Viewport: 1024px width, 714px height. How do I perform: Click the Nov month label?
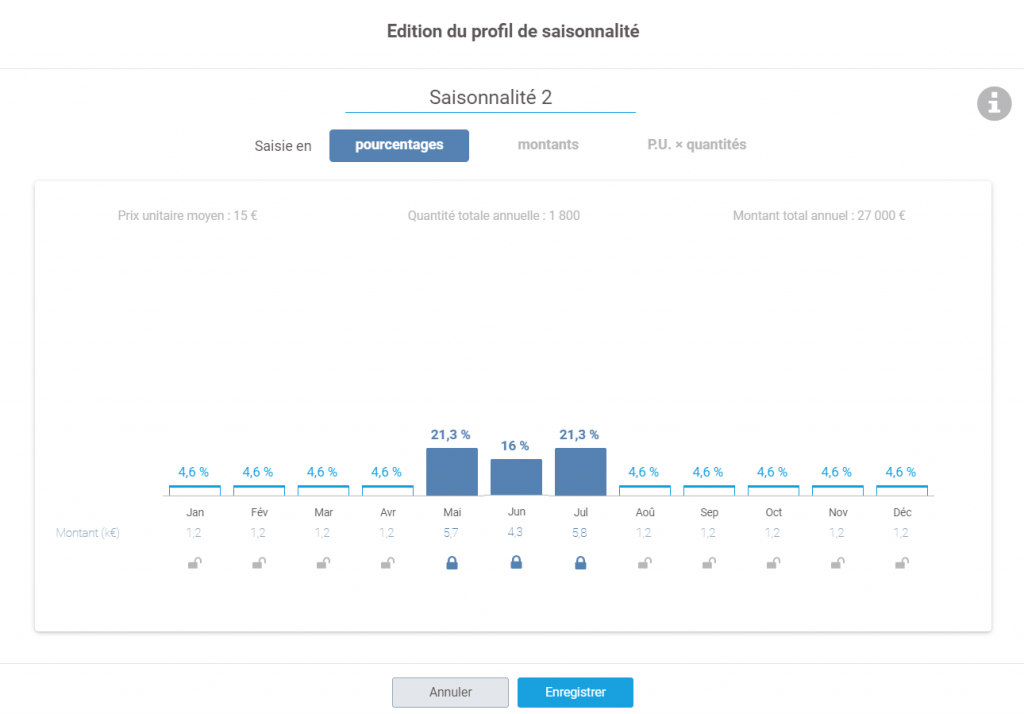point(838,512)
